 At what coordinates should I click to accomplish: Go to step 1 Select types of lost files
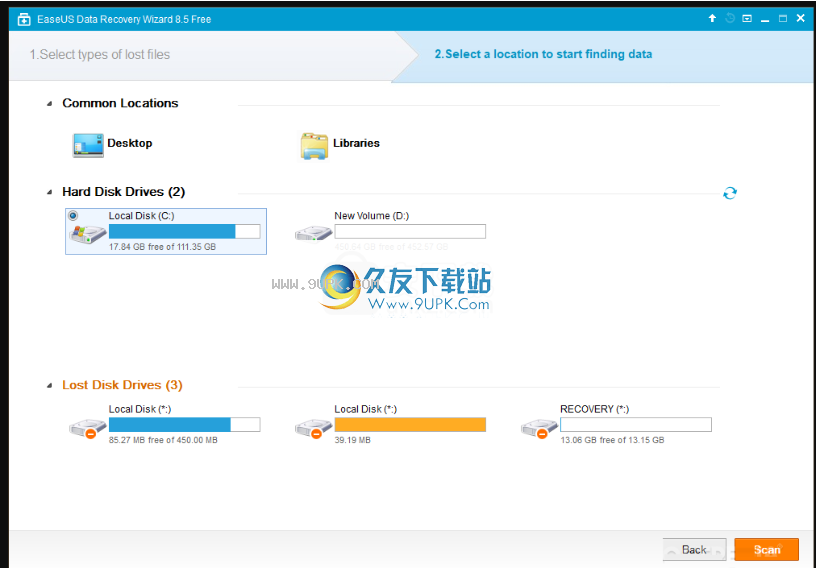(100, 55)
